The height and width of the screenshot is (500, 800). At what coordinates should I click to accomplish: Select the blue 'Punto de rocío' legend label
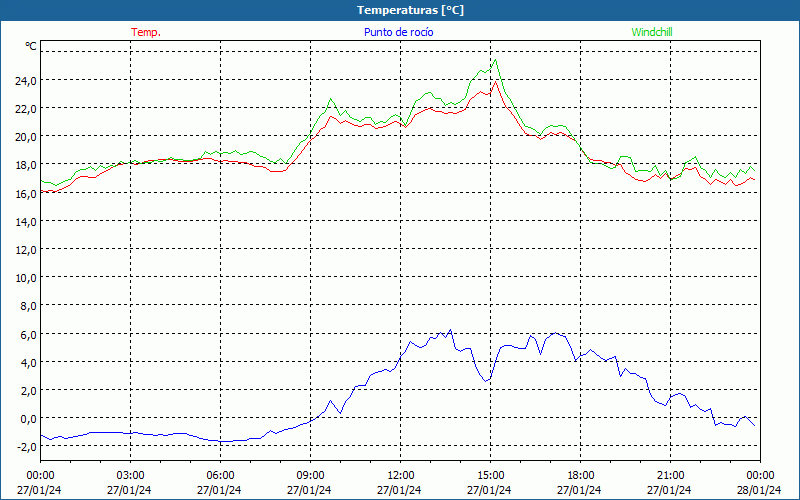[x=398, y=32]
